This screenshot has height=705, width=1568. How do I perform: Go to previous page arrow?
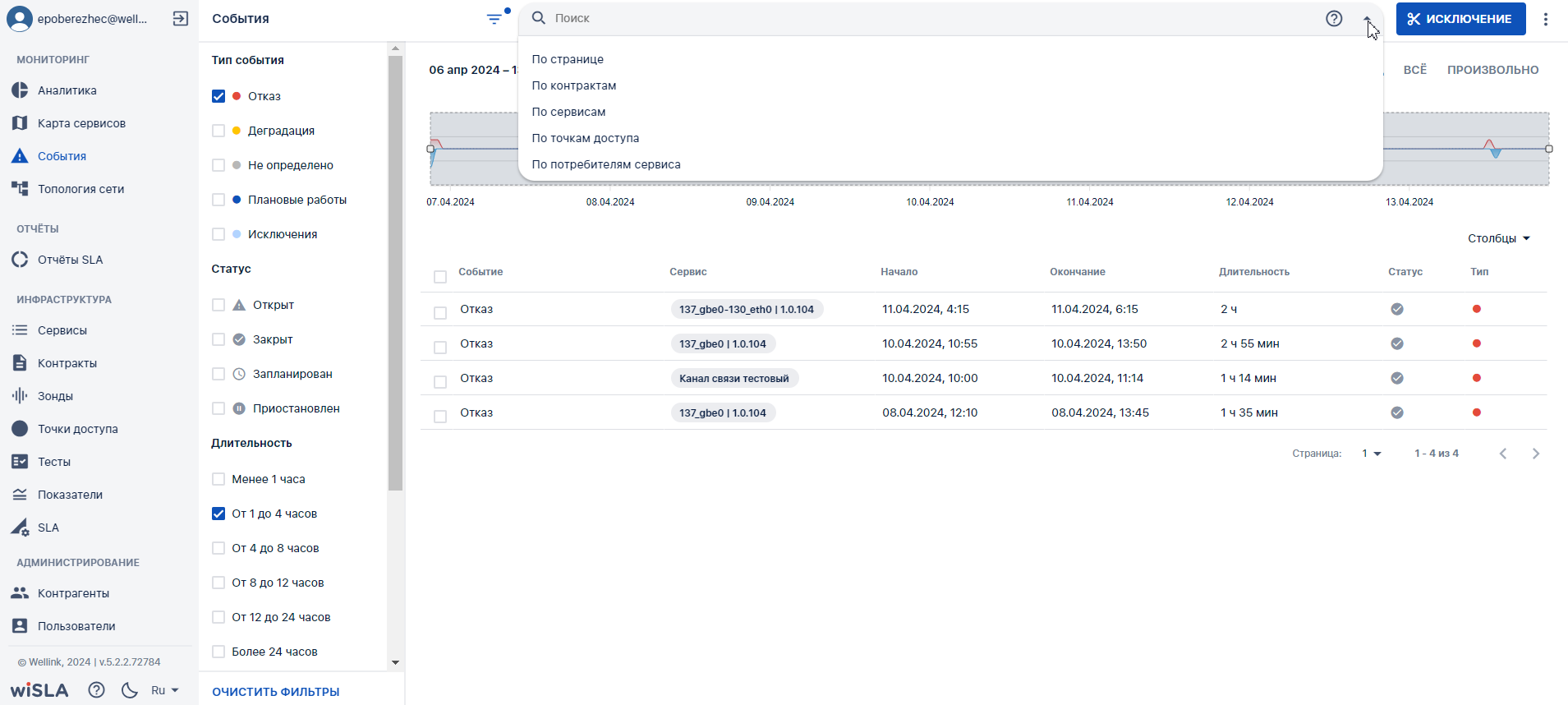[1503, 454]
